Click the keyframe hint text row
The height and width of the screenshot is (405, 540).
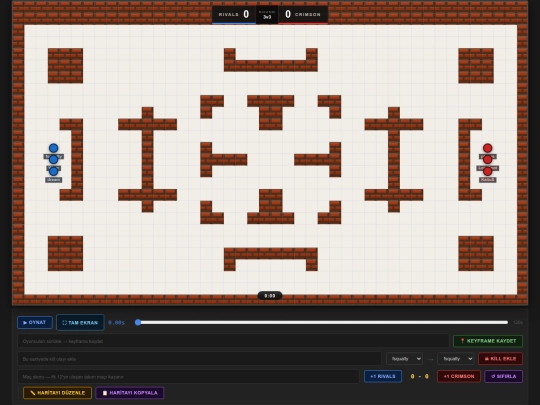coord(233,341)
